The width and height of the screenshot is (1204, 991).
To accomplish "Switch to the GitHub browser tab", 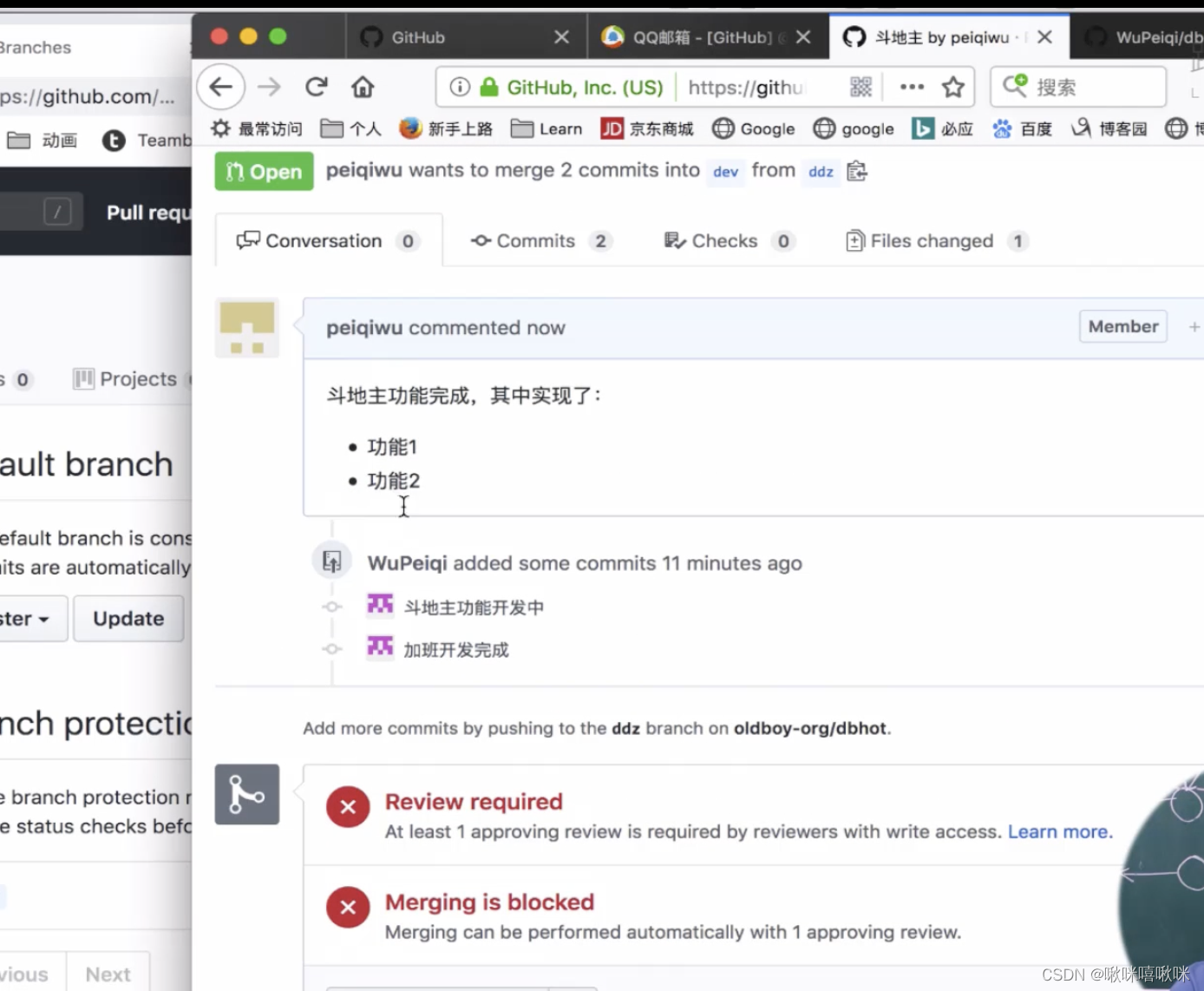I will click(x=466, y=36).
